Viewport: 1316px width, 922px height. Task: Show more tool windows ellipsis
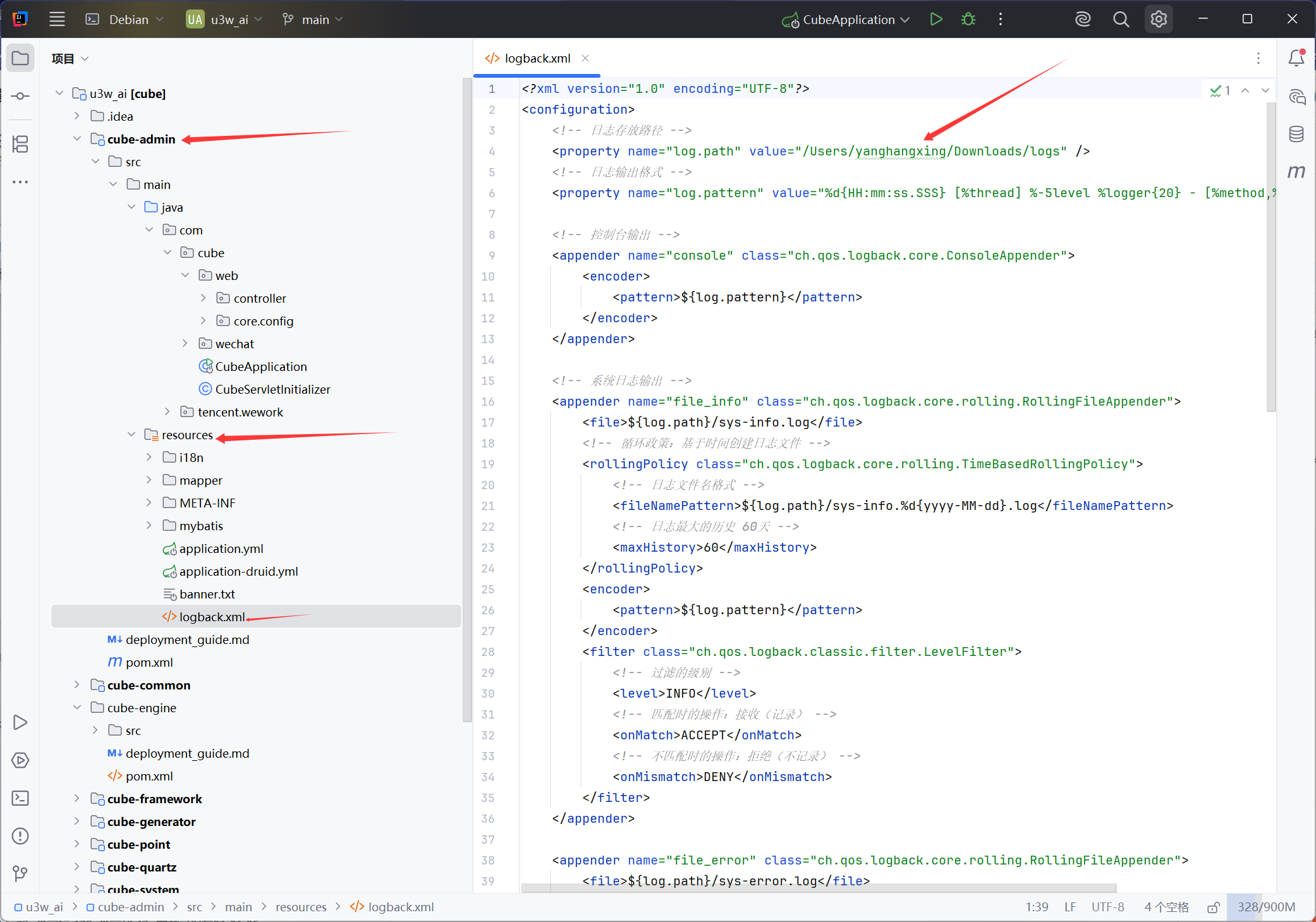coord(20,182)
